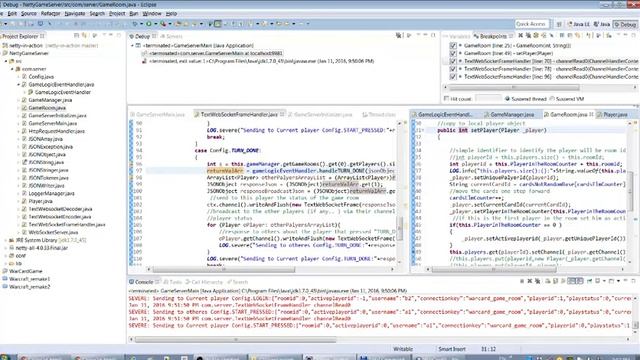
Task: Click the Hit count value field
Action: [488, 99]
